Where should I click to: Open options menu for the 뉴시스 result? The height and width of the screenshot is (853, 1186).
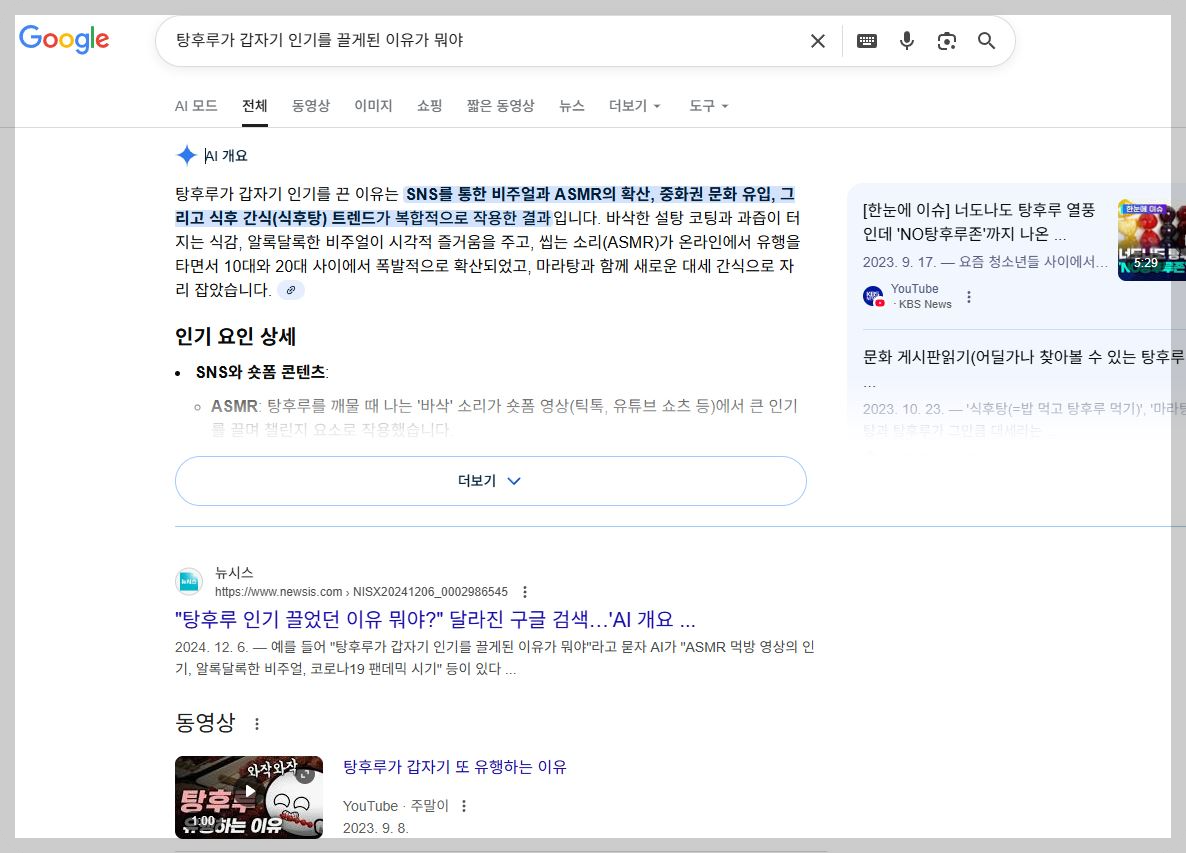click(525, 592)
